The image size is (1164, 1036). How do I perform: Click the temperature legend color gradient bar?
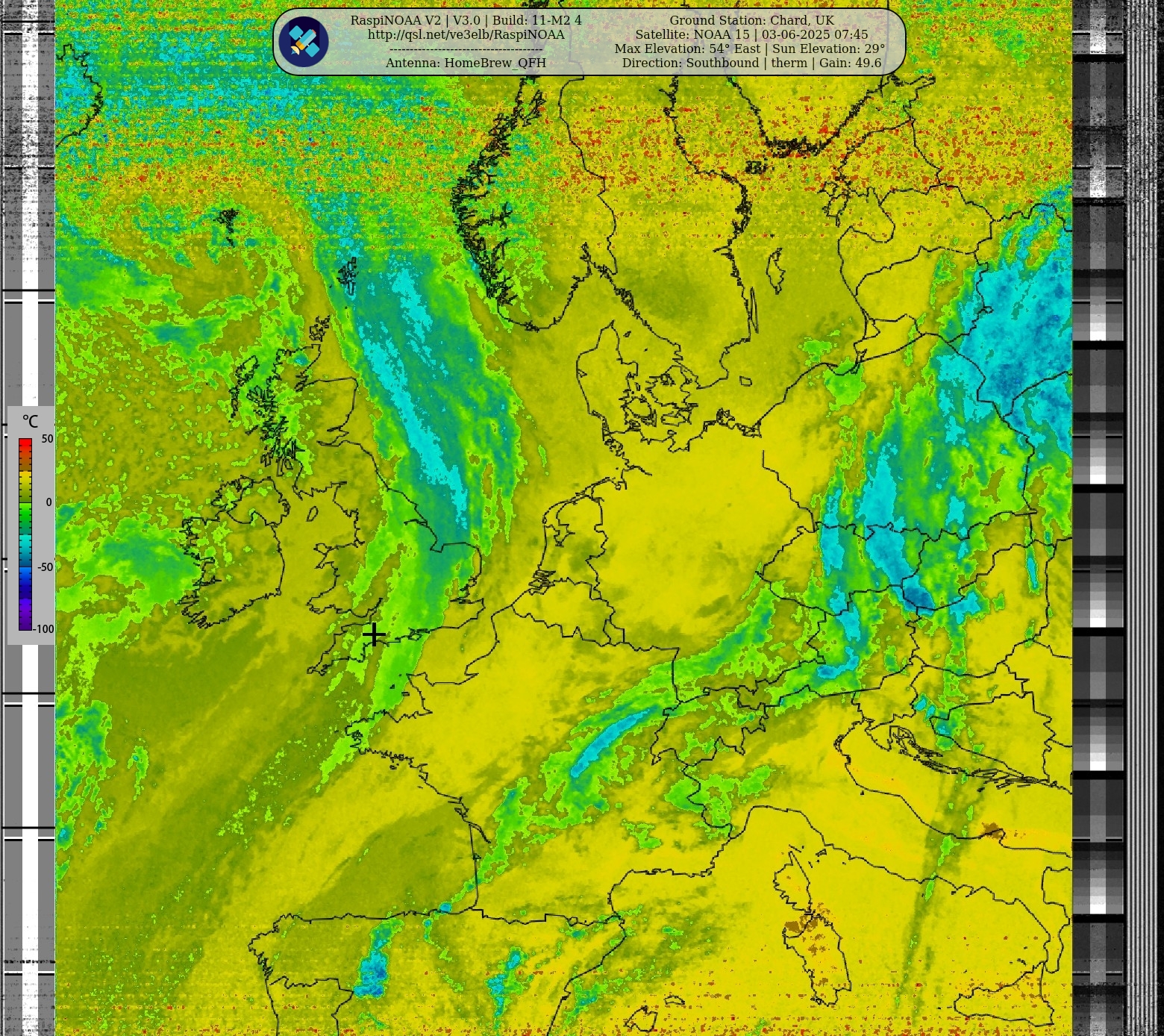(x=25, y=534)
